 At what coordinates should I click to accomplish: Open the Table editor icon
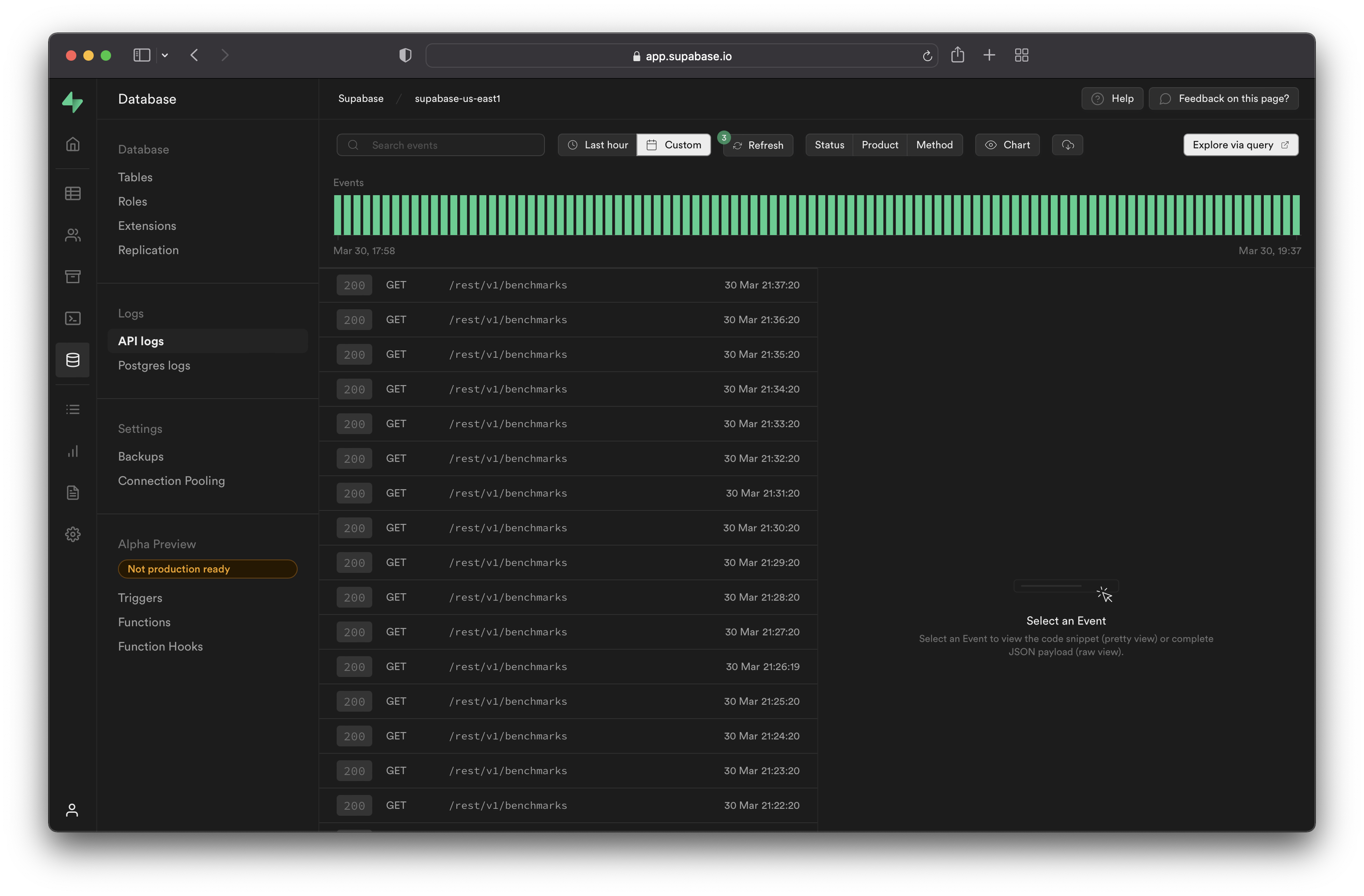click(73, 193)
